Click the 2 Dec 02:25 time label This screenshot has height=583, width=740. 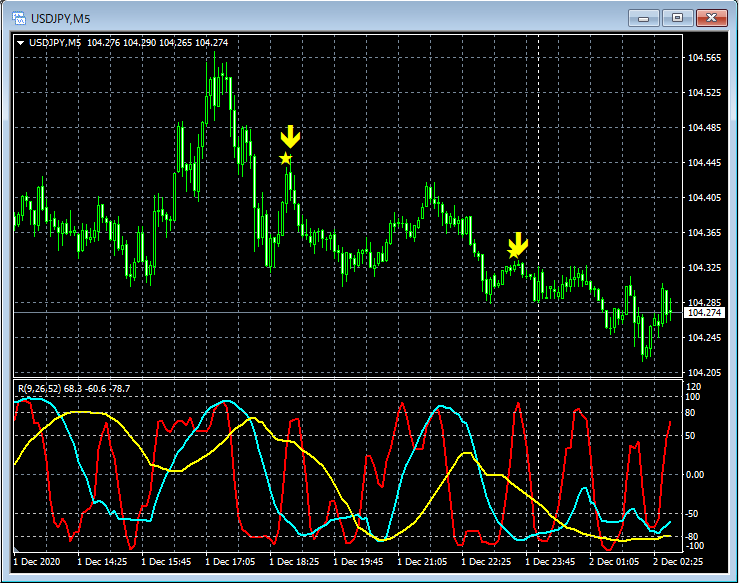pyautogui.click(x=675, y=563)
